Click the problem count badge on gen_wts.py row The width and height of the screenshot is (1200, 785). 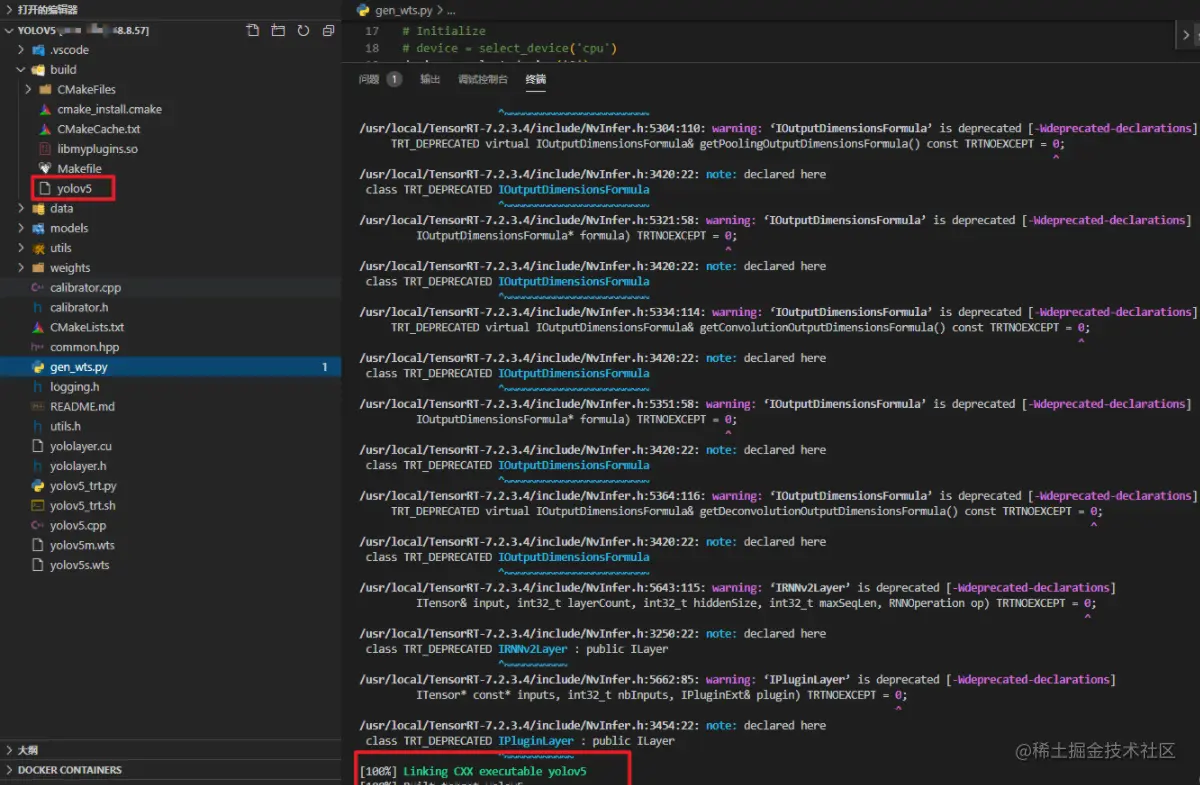tap(325, 367)
